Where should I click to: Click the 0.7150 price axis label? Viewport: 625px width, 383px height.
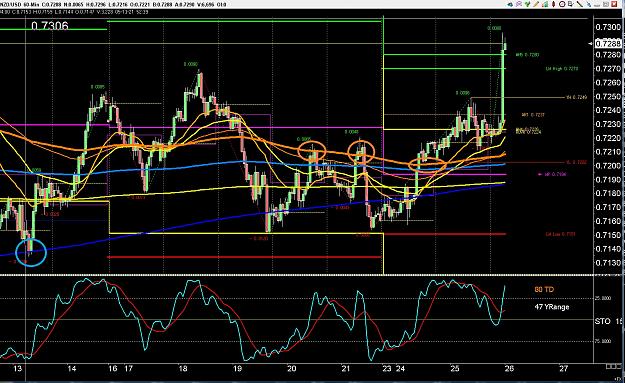click(608, 235)
